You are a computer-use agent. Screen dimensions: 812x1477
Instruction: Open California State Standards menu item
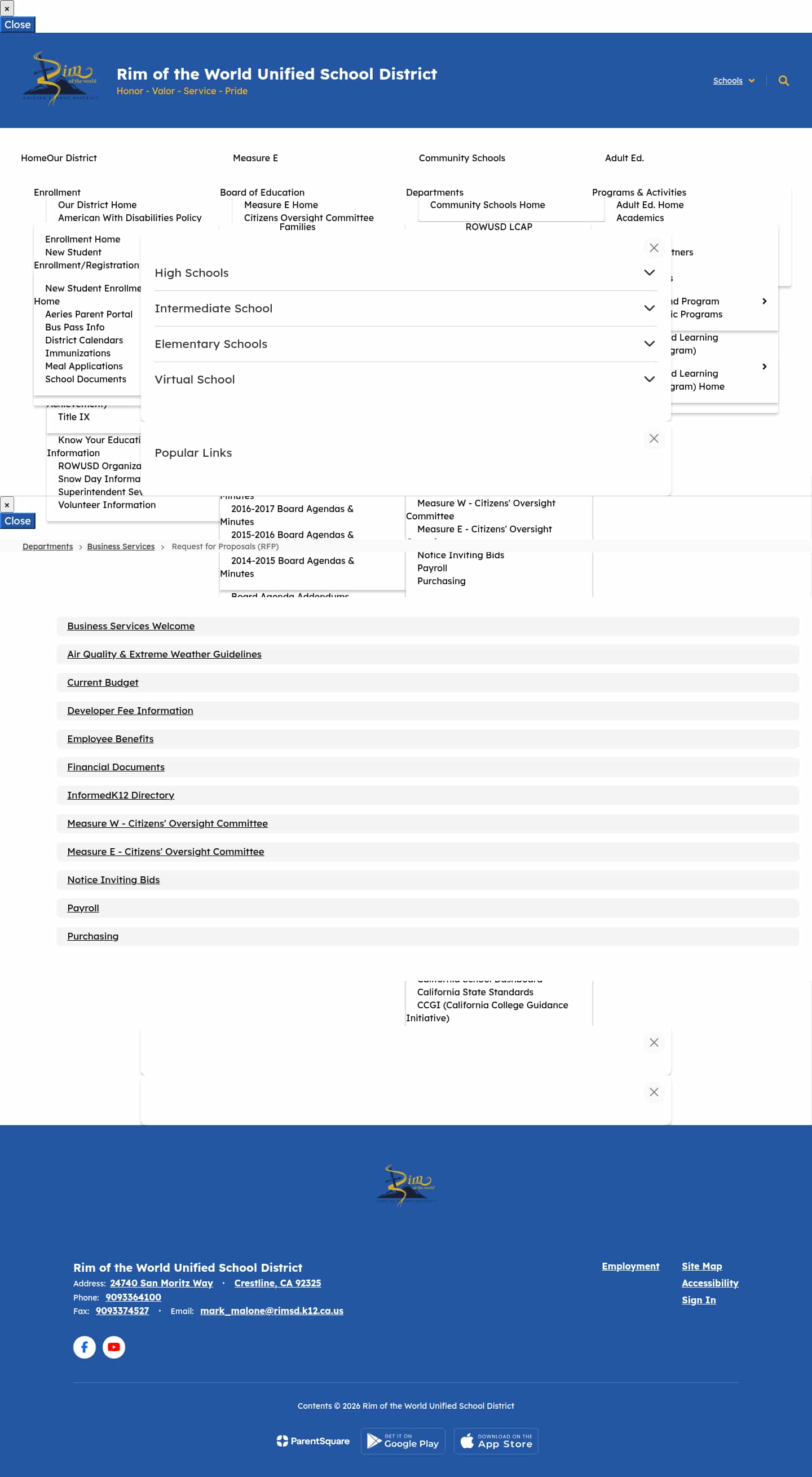(475, 993)
